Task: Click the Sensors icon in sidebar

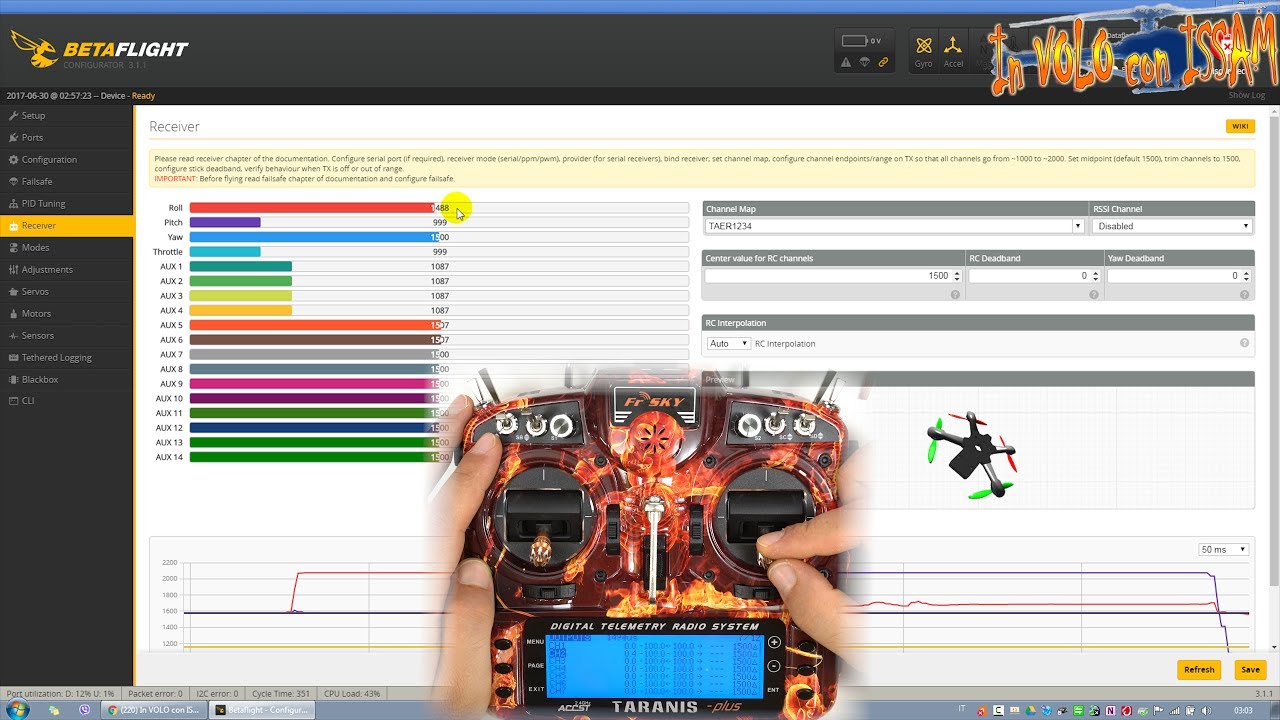Action: [13, 335]
